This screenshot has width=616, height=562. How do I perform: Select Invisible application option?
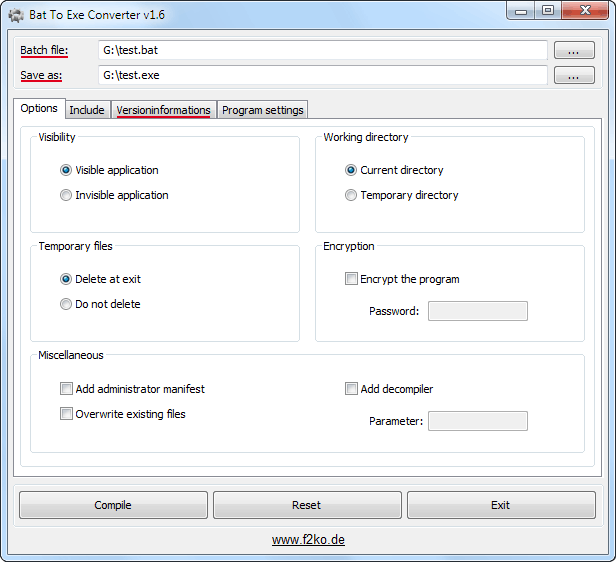coord(66,196)
